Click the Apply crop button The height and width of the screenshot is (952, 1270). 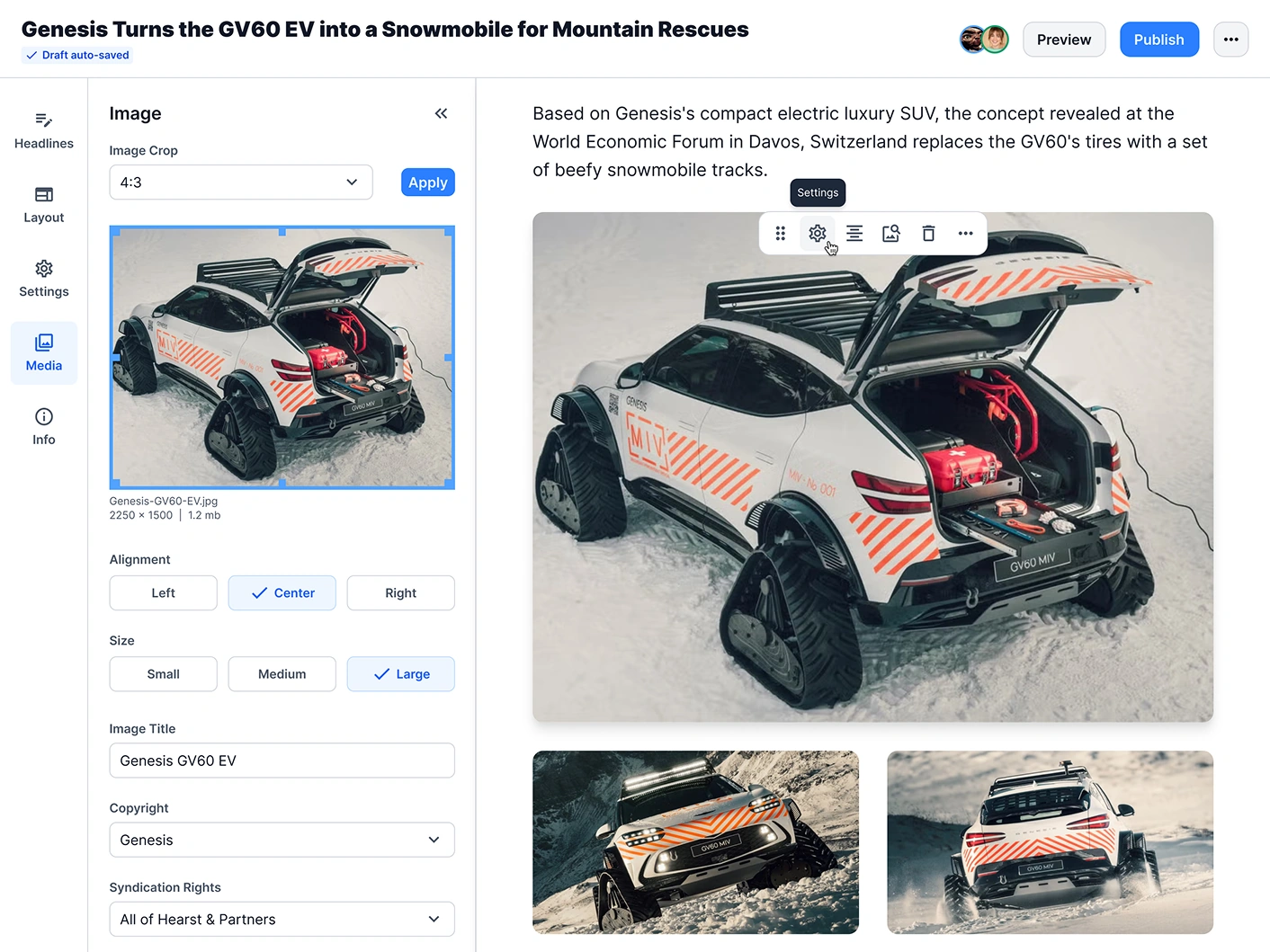point(428,182)
